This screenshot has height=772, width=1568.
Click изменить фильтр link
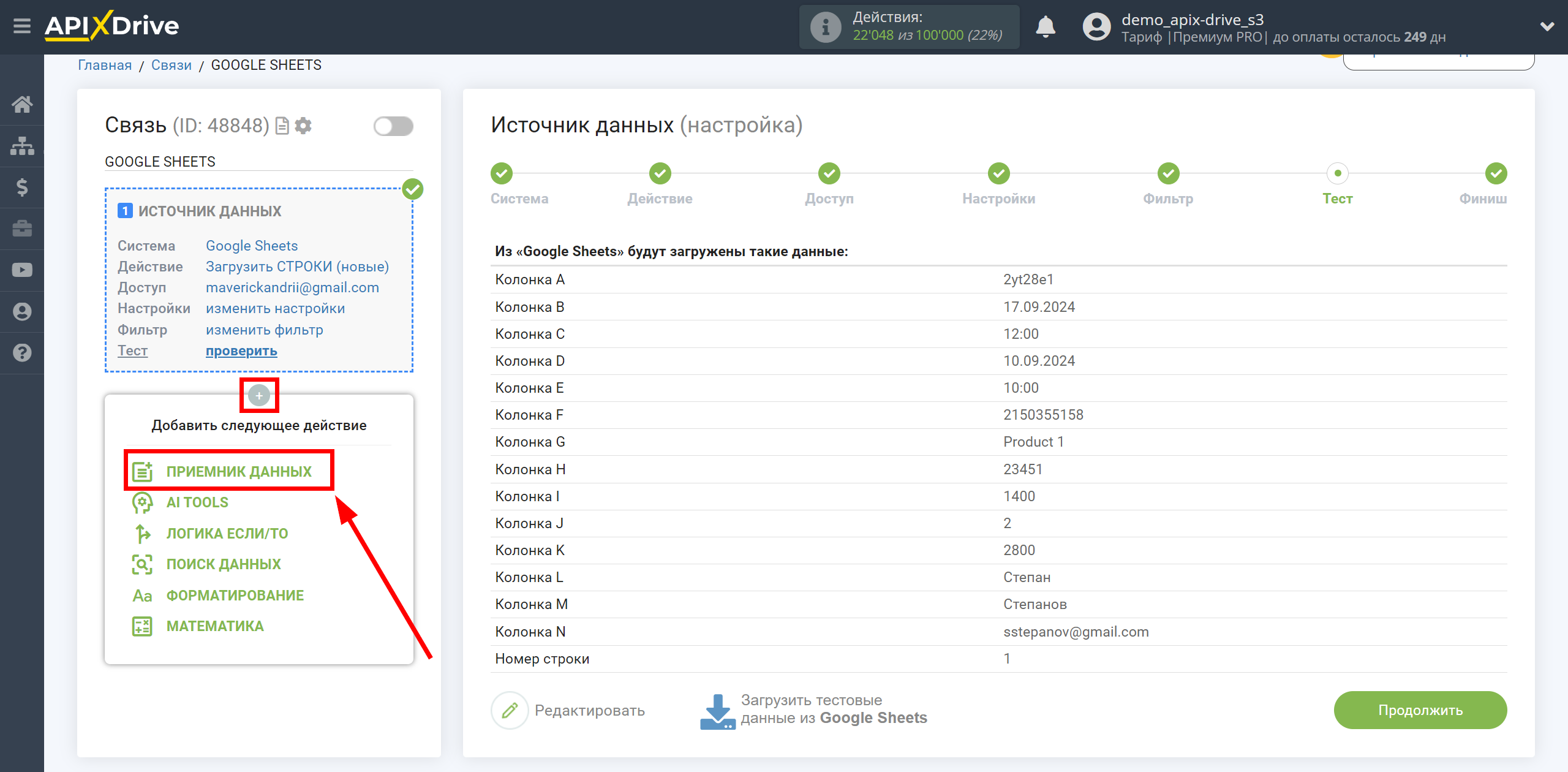pos(264,330)
